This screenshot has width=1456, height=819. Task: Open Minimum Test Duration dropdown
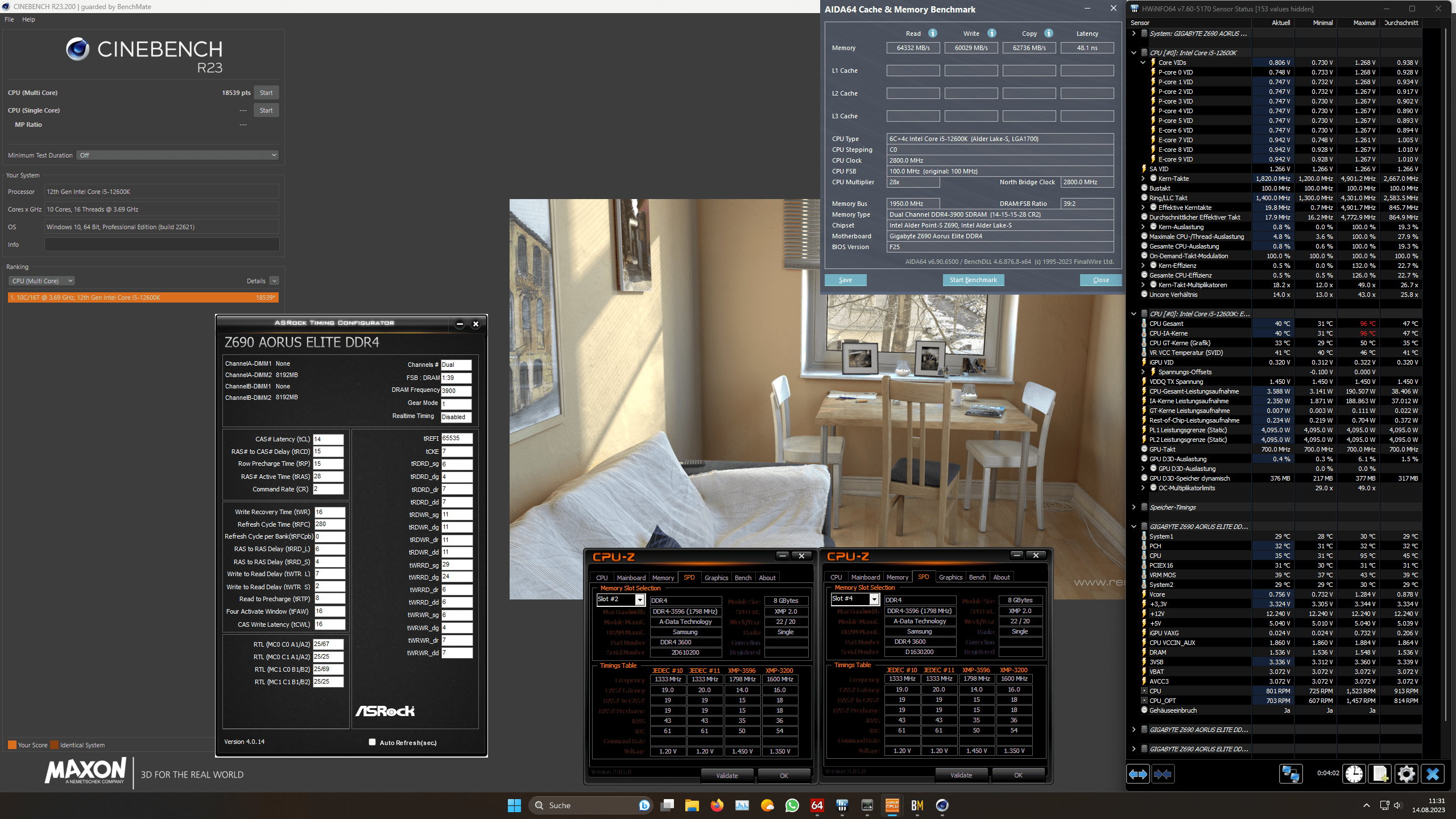click(177, 155)
